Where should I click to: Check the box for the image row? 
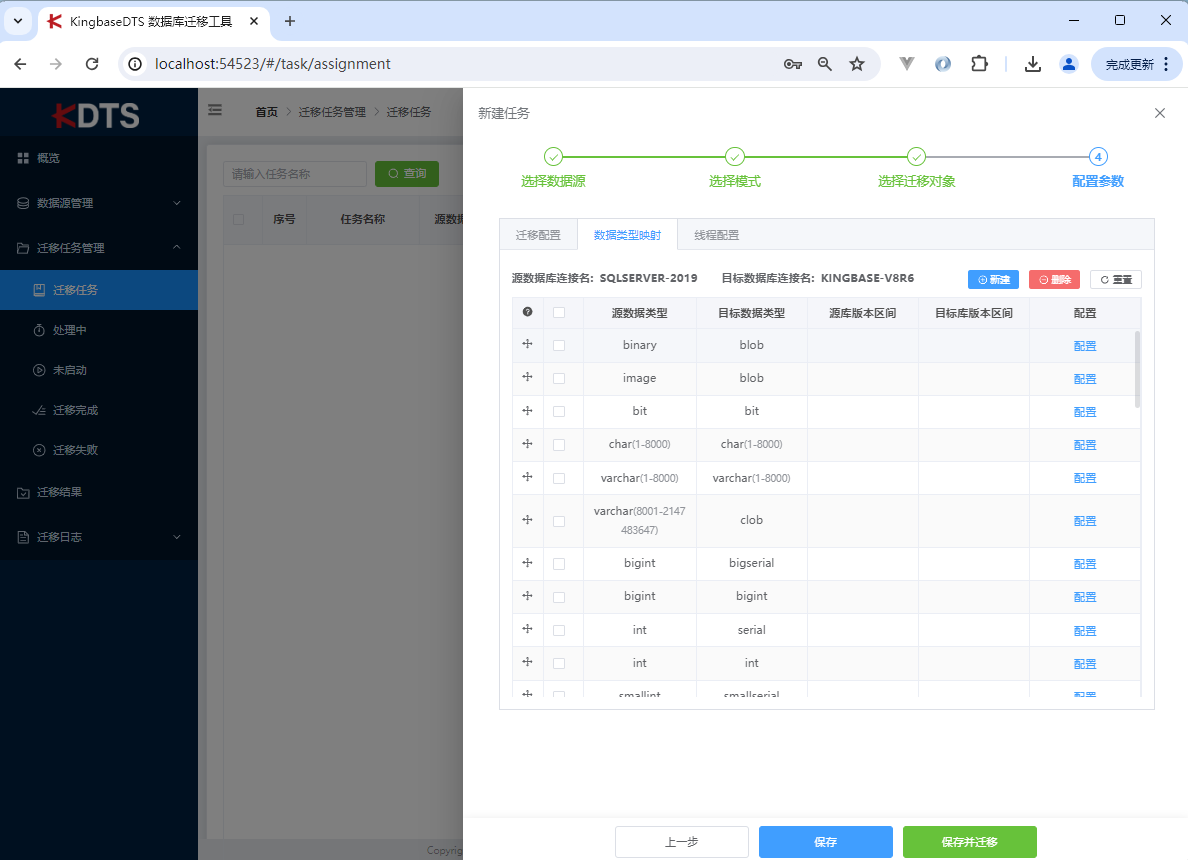[x=559, y=378]
